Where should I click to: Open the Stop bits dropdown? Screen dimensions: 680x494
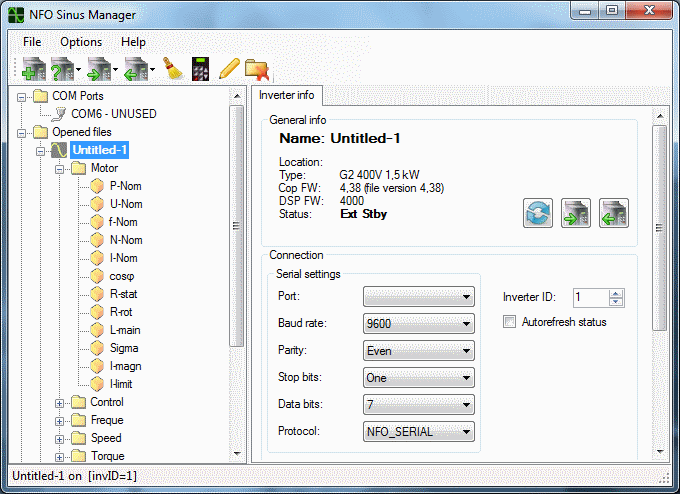point(418,378)
